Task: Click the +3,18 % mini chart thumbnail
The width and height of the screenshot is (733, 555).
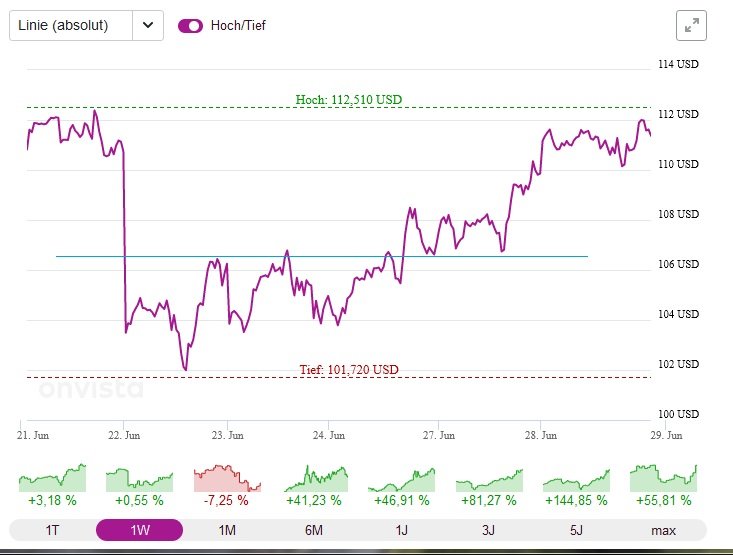Action: (52, 478)
